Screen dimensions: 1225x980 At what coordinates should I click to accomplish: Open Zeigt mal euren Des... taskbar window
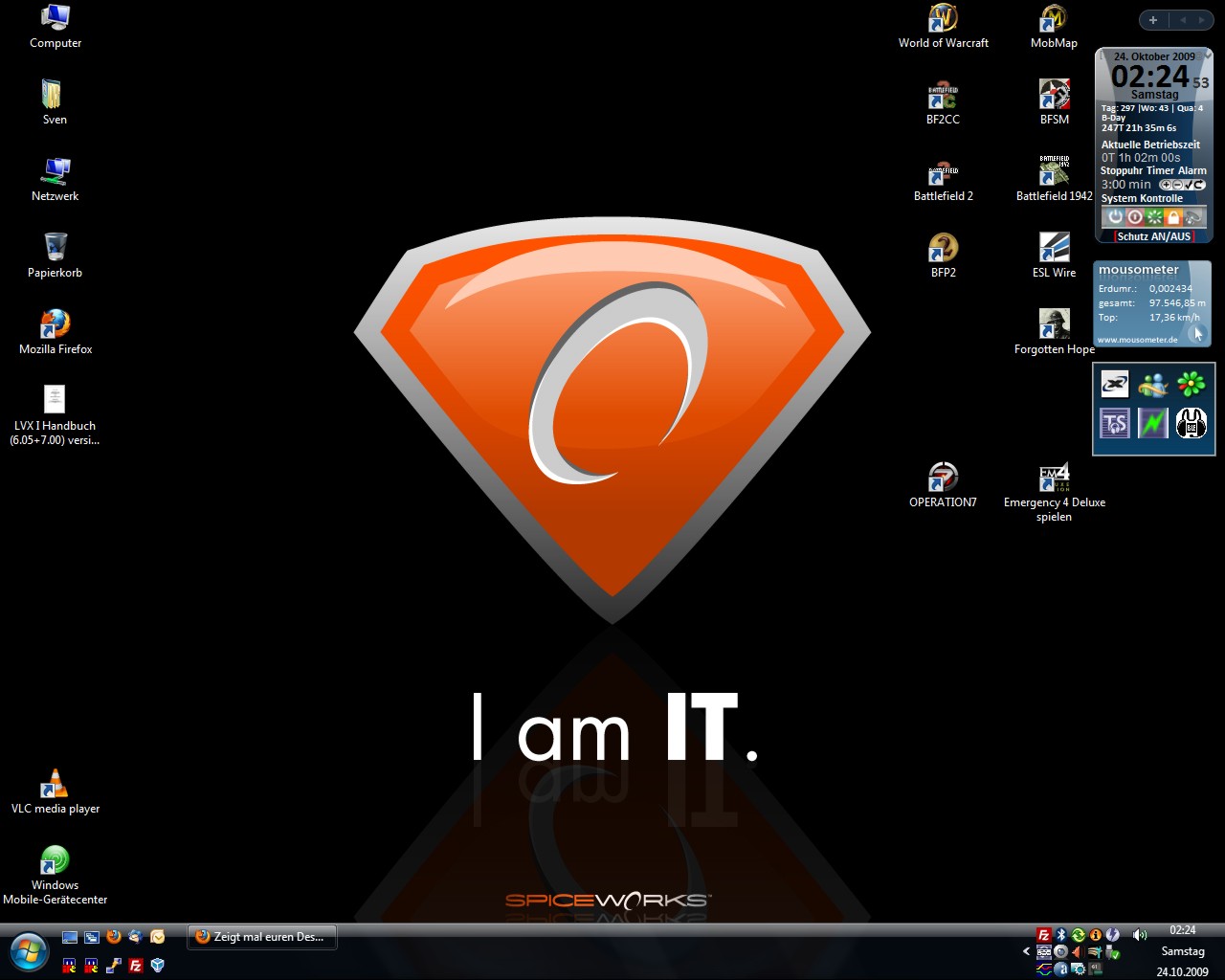pos(262,937)
